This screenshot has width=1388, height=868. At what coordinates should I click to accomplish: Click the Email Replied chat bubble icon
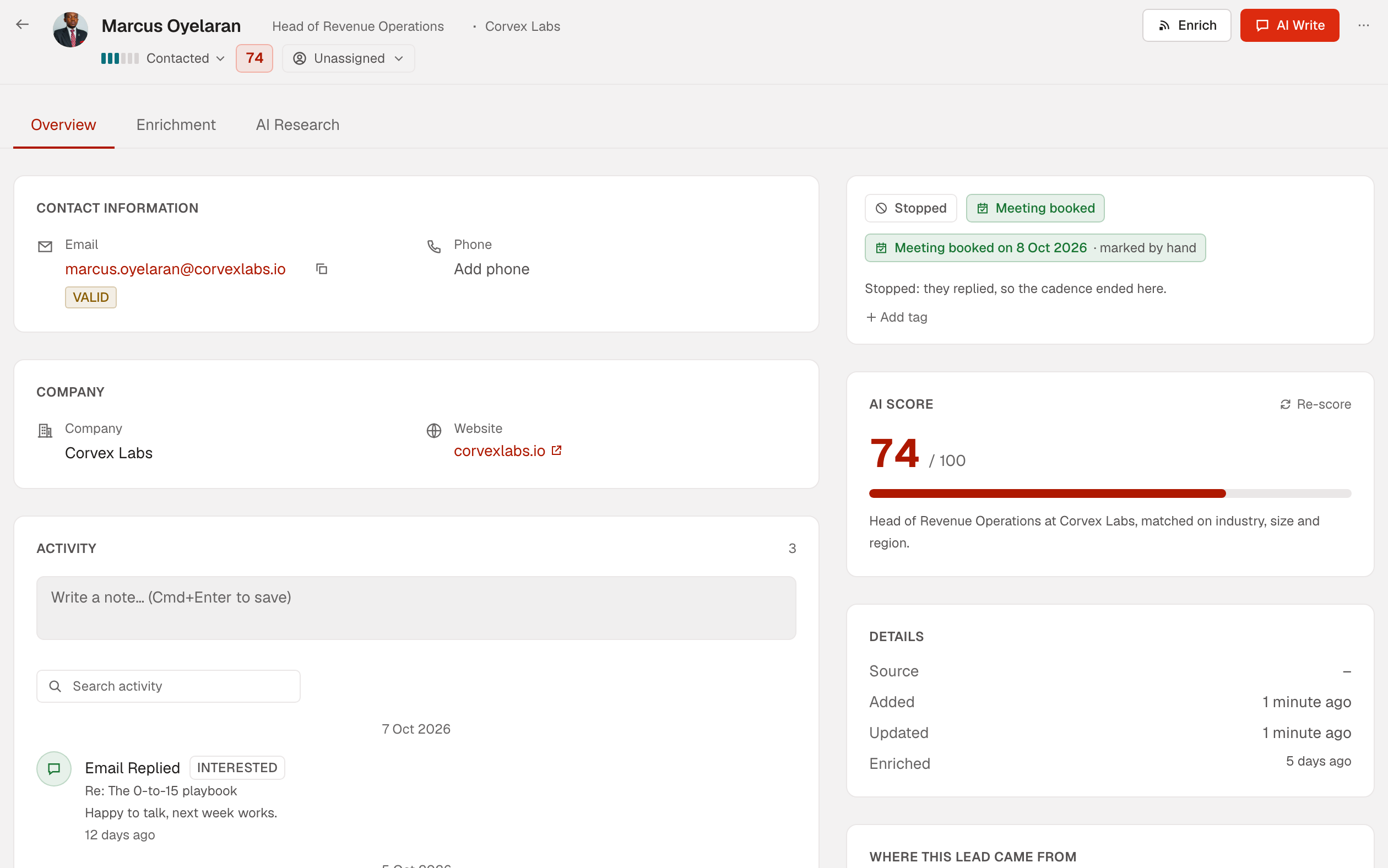pyautogui.click(x=54, y=769)
